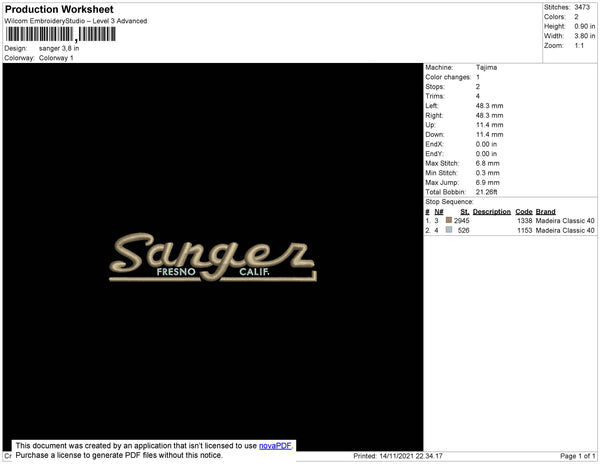Click the Down value 11.4 mm
This screenshot has height=464, width=600.
pyautogui.click(x=489, y=135)
